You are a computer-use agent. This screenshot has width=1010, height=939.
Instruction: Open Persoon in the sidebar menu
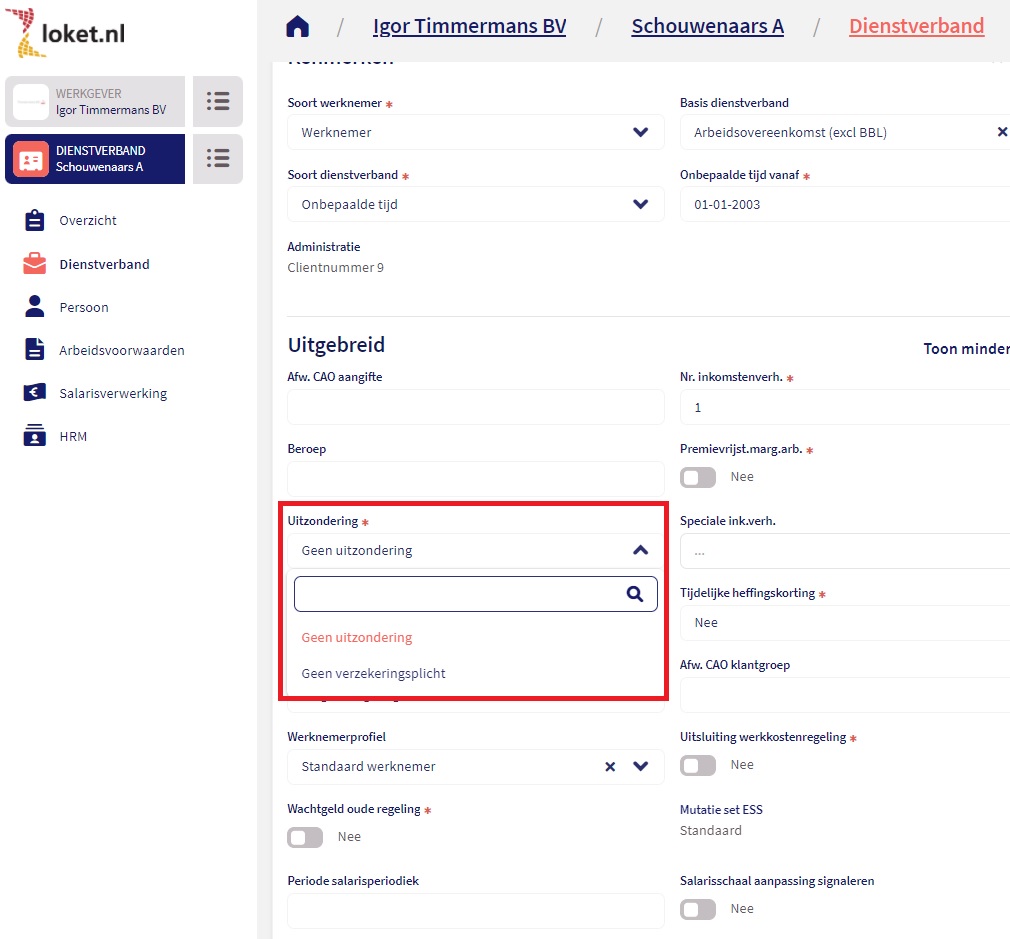coord(83,307)
